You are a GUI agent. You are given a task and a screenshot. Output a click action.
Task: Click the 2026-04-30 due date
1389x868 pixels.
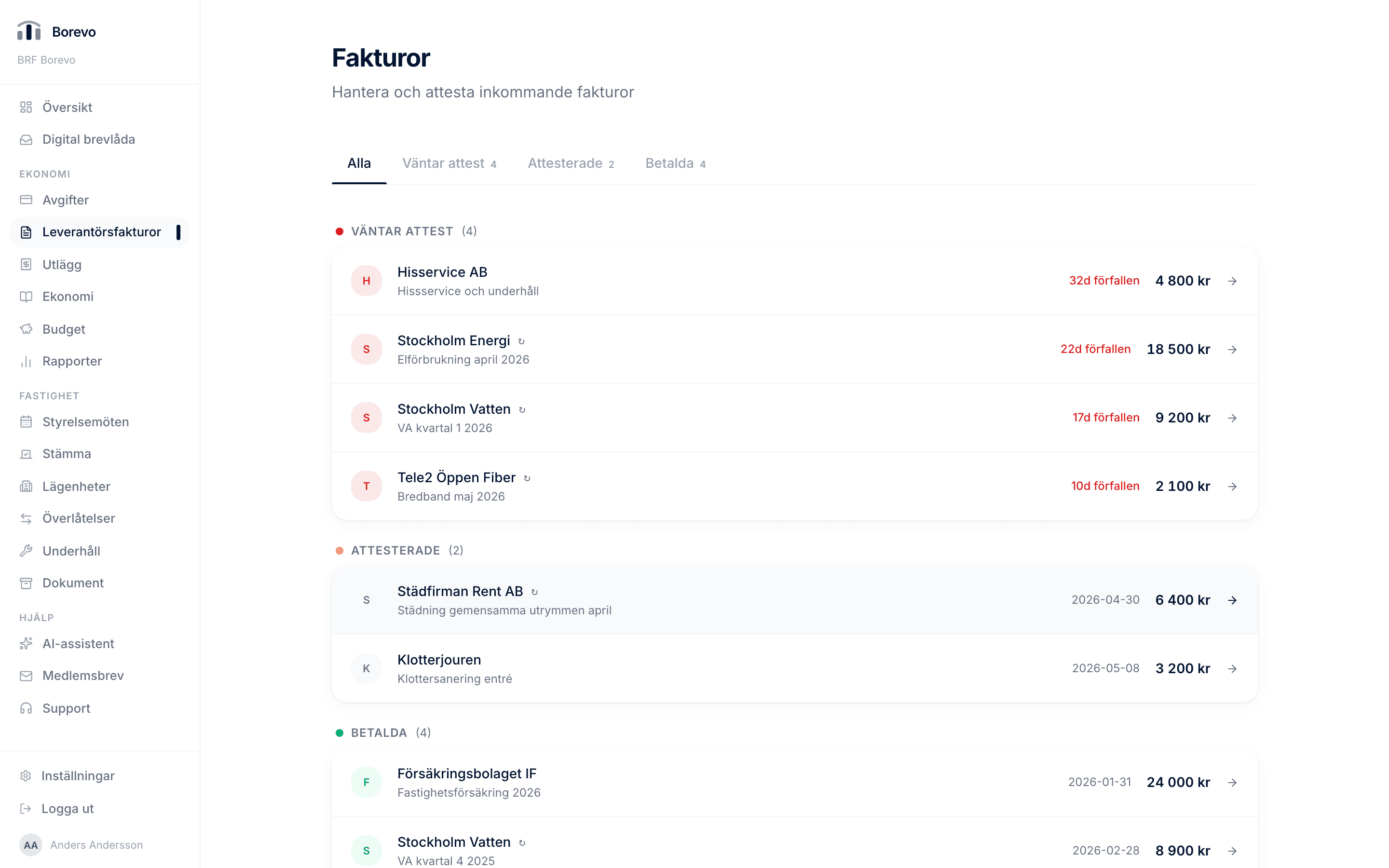(x=1105, y=600)
